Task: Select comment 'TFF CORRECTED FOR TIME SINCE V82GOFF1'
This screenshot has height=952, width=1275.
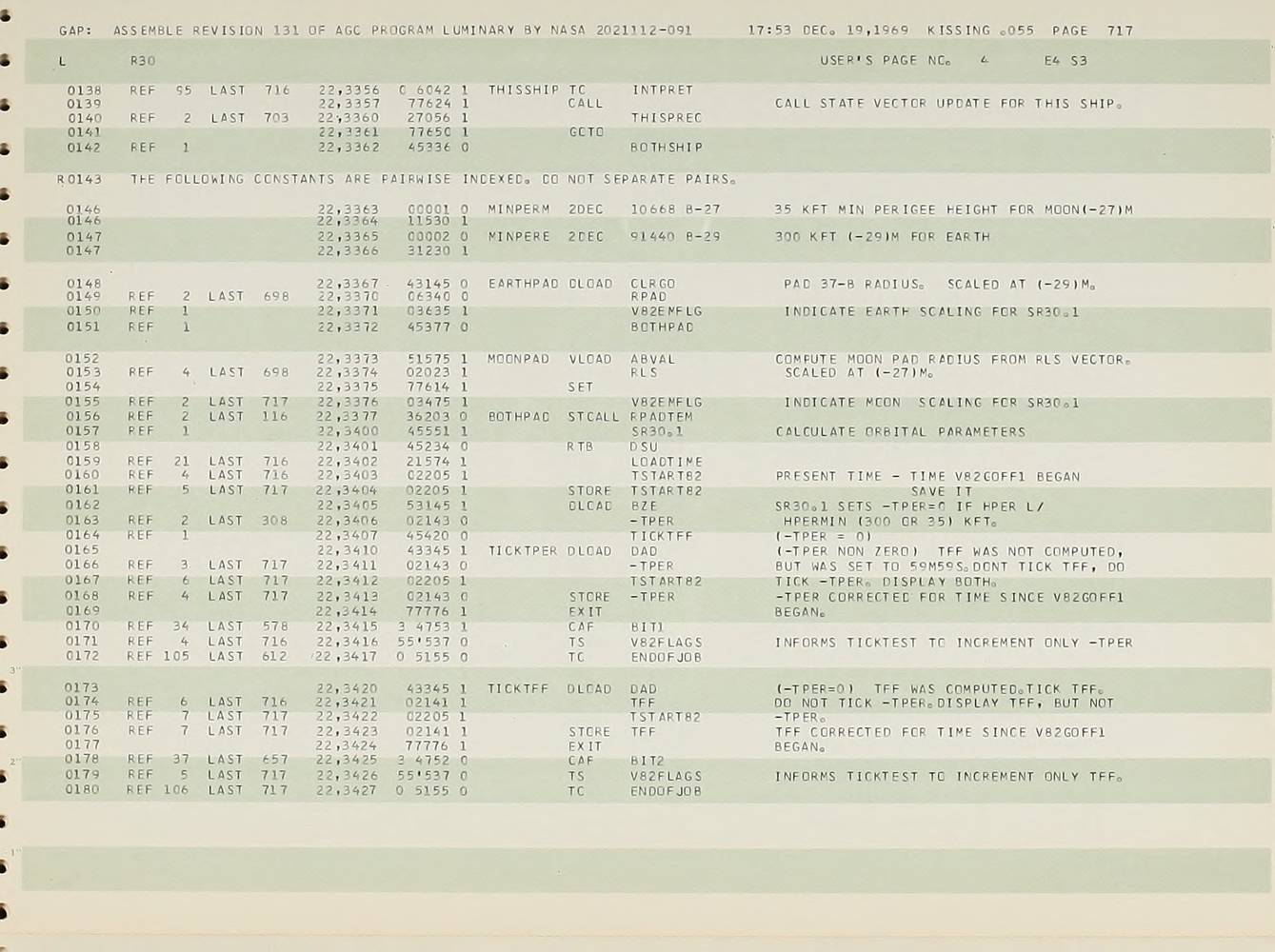Action: pyautogui.click(x=941, y=732)
